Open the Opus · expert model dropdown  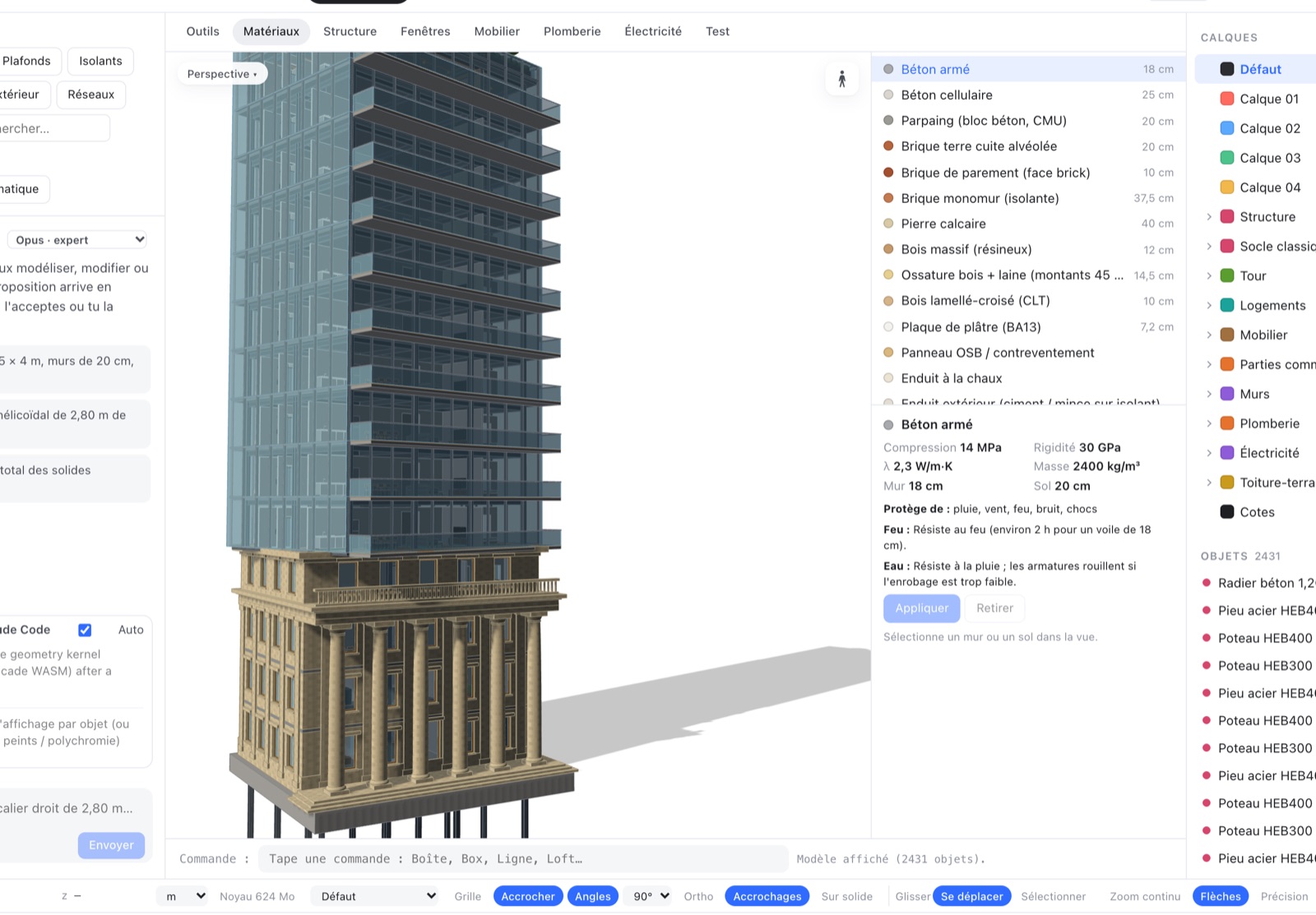[x=77, y=240]
